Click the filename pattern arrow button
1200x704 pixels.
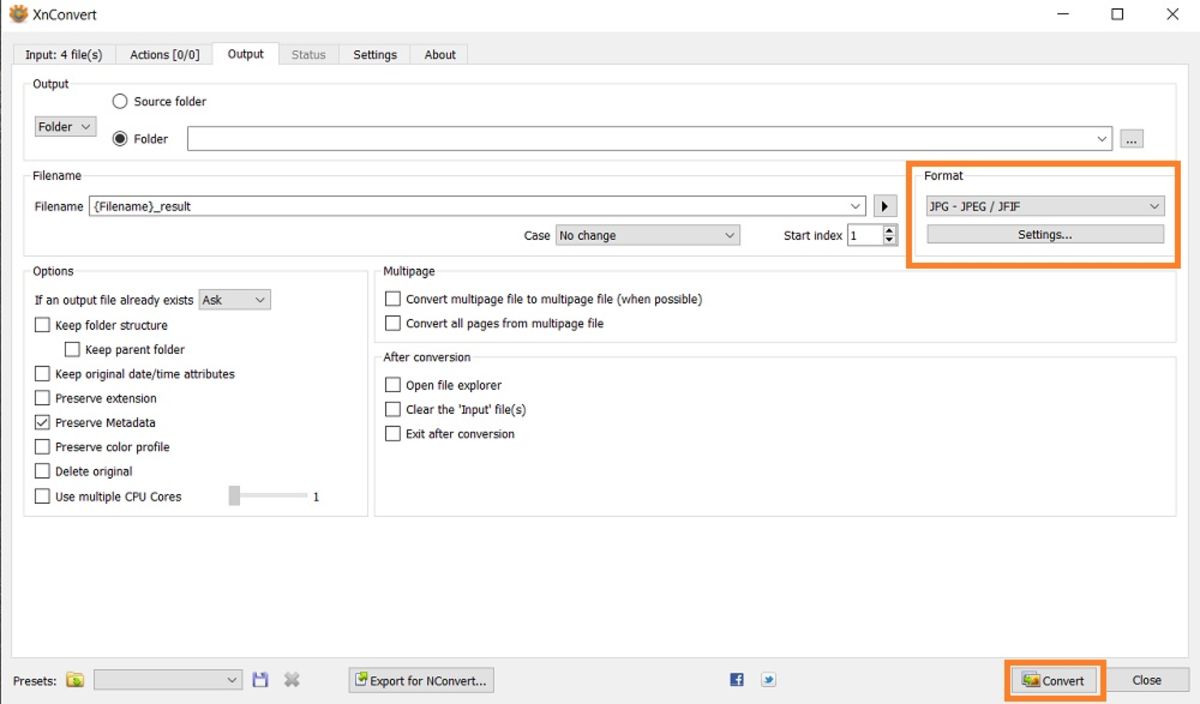[885, 206]
